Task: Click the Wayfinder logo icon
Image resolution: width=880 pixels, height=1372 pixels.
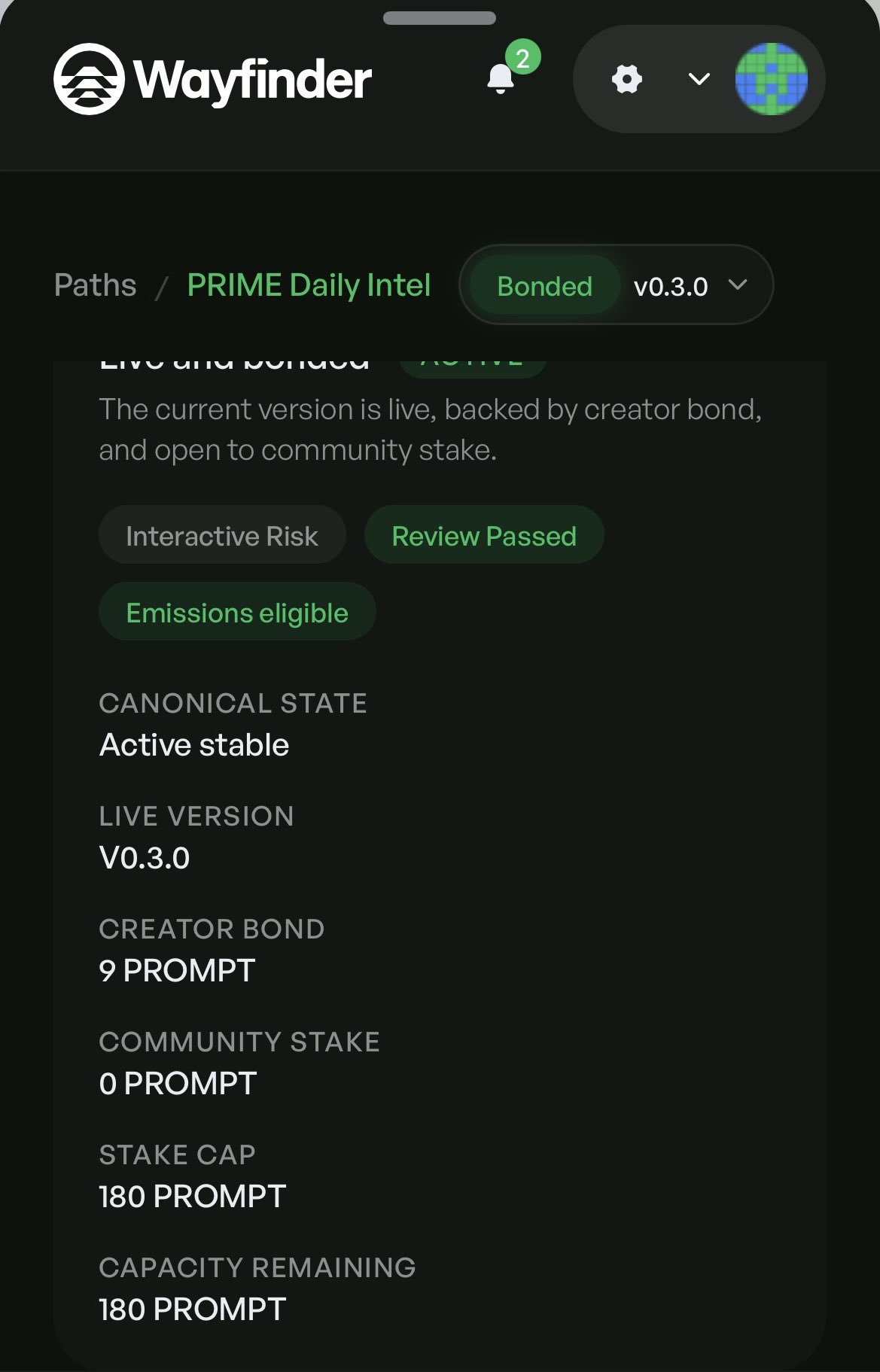Action: (x=89, y=79)
